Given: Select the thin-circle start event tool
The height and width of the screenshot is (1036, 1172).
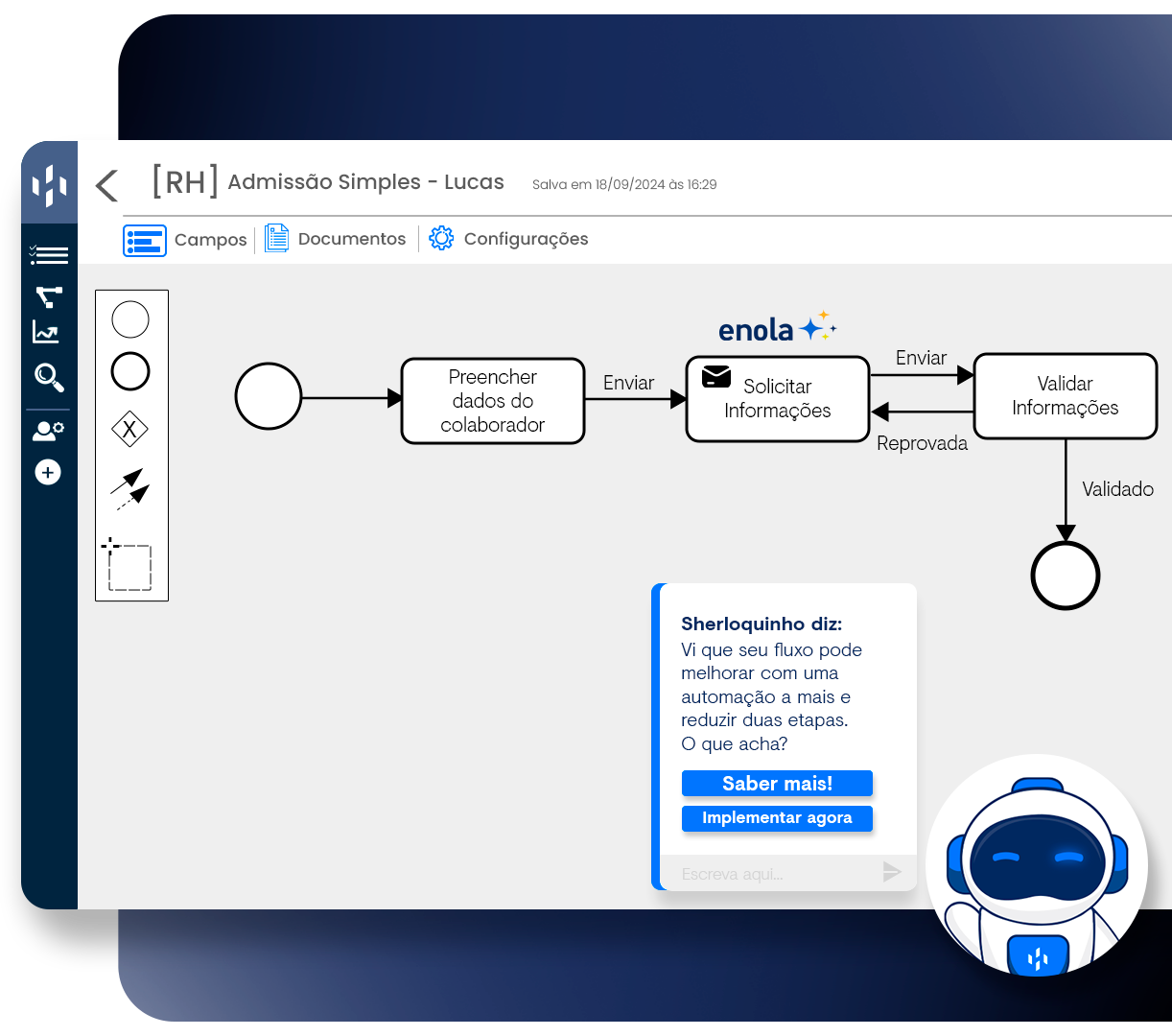Looking at the screenshot, I should pos(130,319).
